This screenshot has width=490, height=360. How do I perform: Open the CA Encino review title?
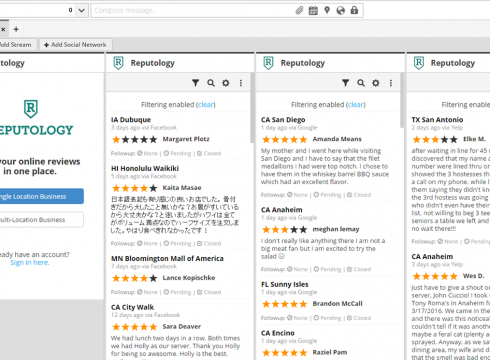(278, 333)
